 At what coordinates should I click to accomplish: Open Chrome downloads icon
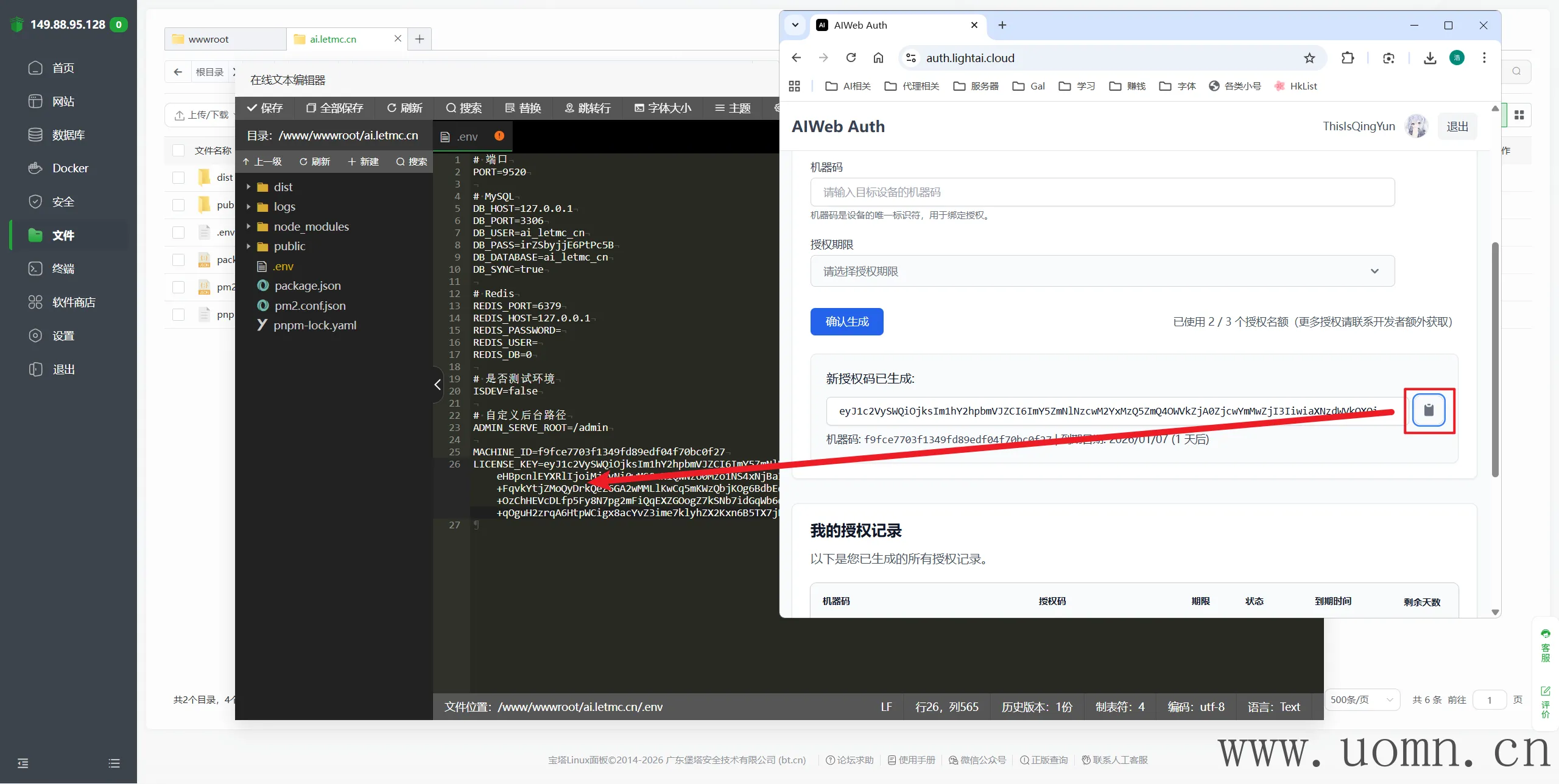(1429, 58)
